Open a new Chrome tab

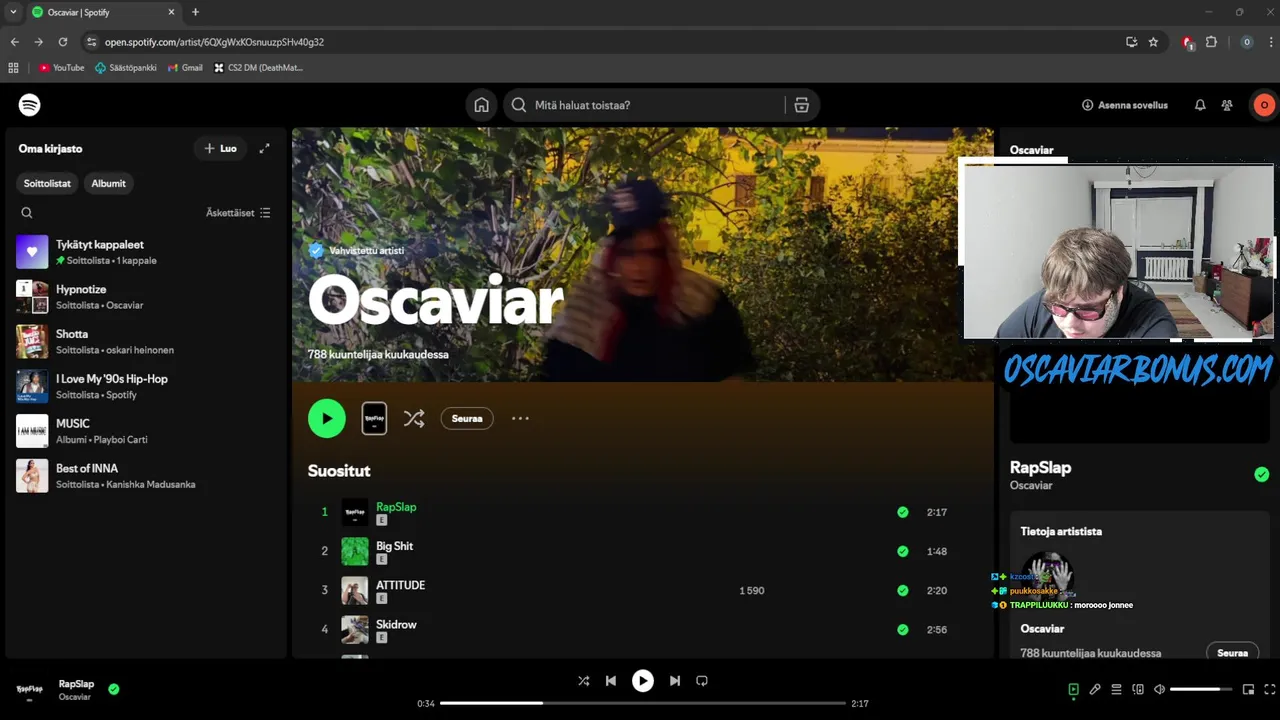tap(195, 12)
